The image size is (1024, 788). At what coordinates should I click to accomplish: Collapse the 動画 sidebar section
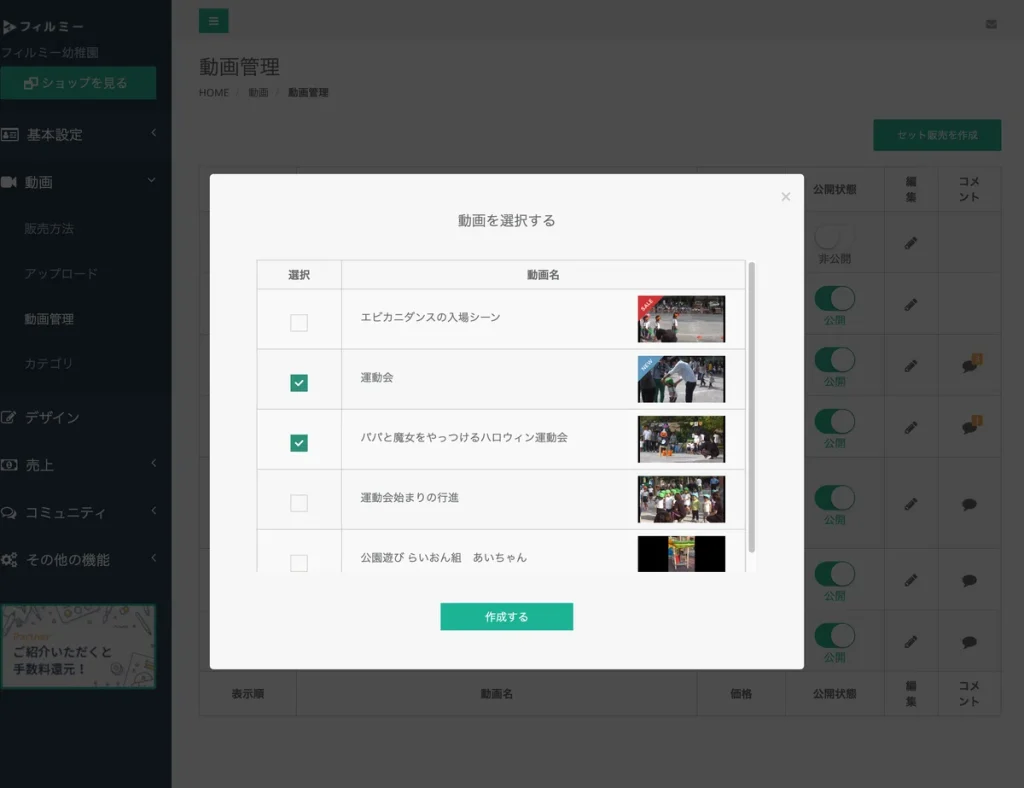[78, 182]
